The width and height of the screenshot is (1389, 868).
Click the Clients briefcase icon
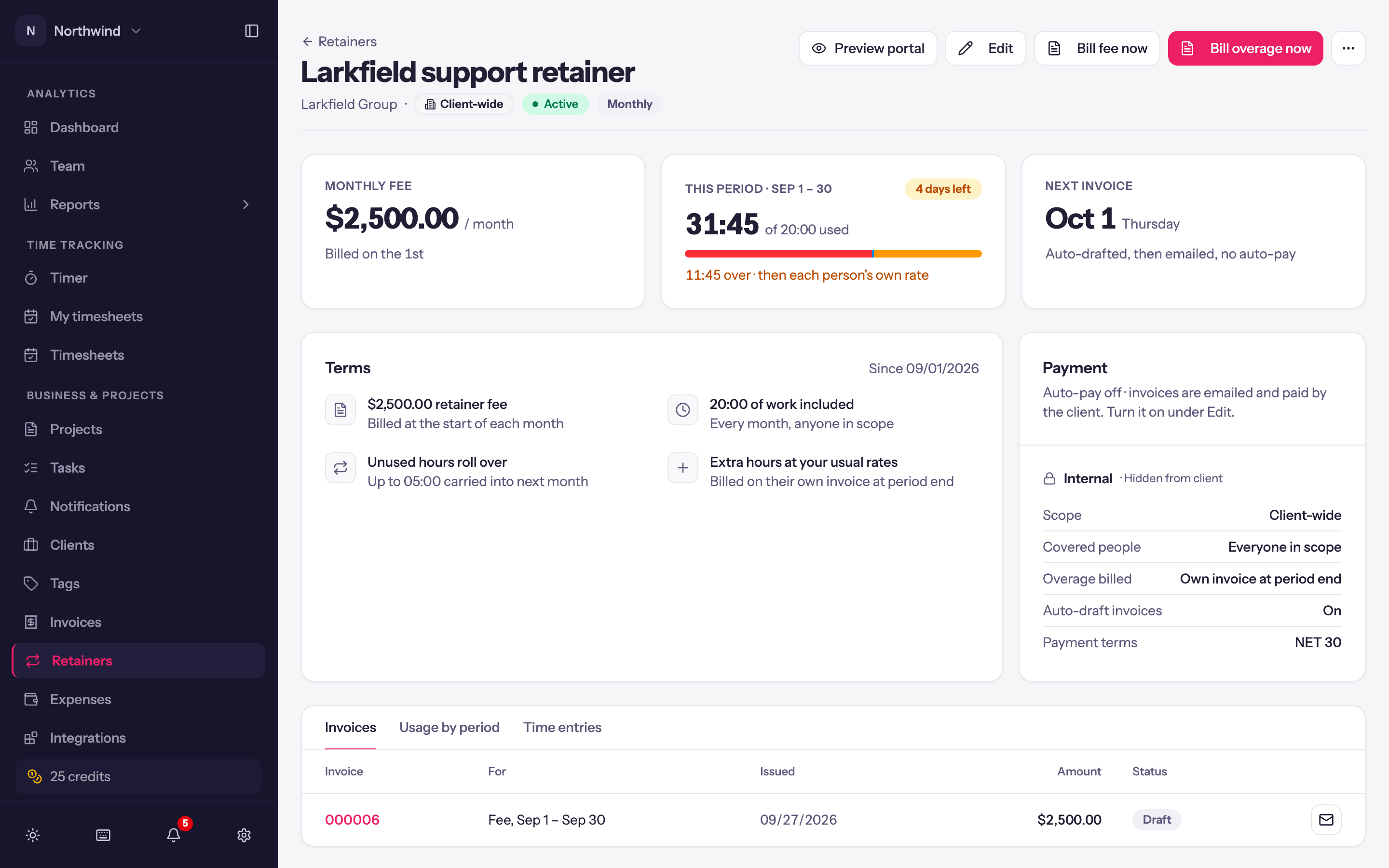point(31,545)
